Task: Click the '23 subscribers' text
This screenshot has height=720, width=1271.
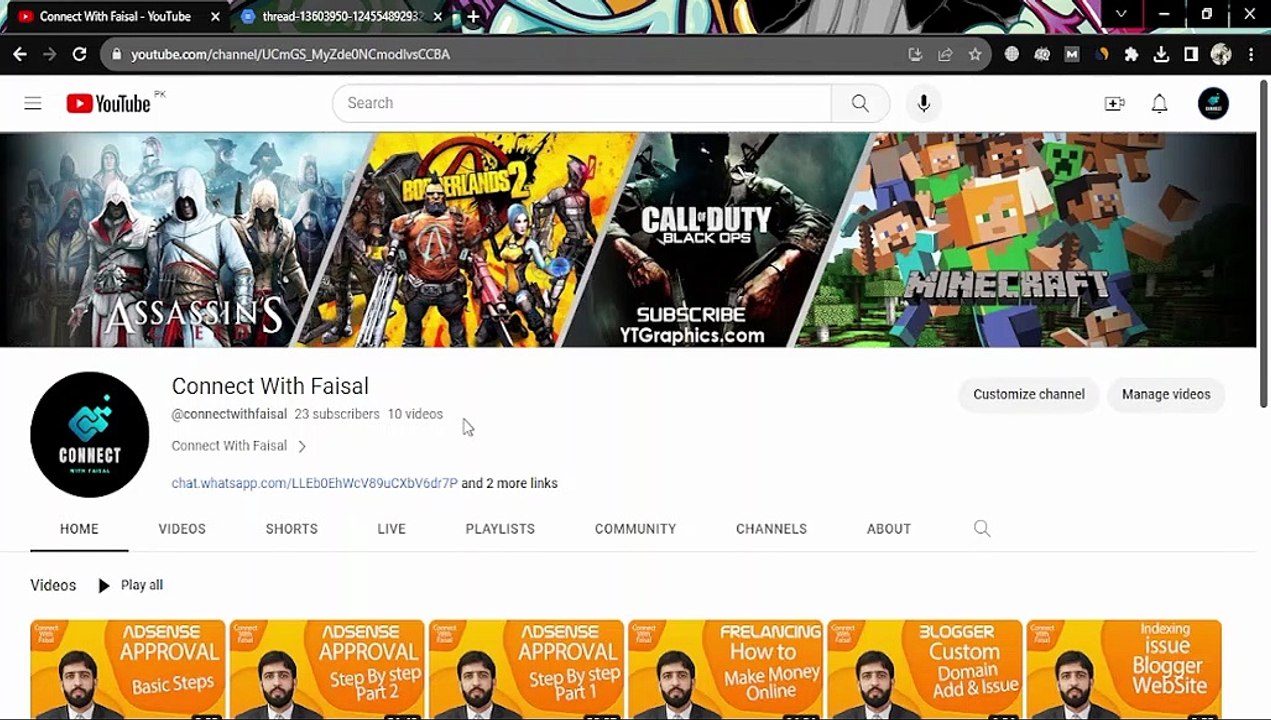Action: pyautogui.click(x=337, y=414)
